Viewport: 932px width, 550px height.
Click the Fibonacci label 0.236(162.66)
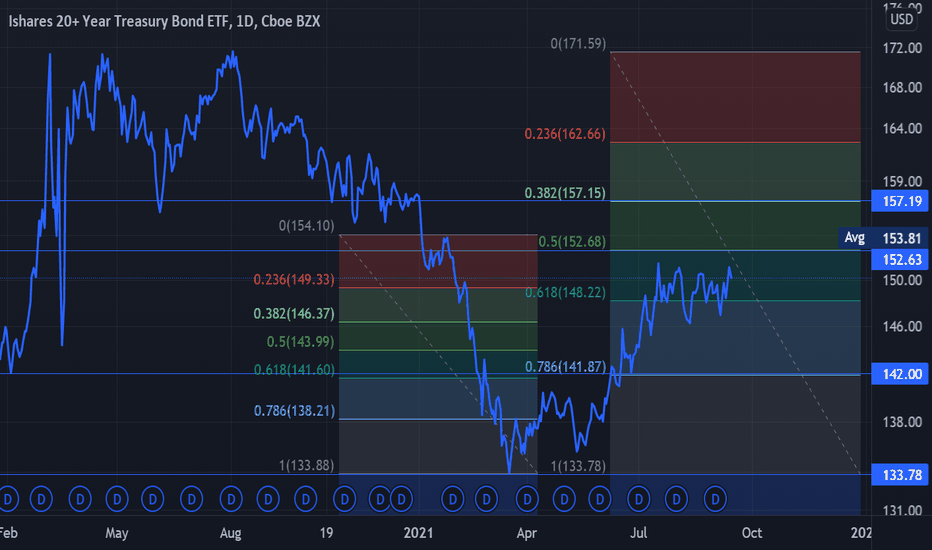(x=565, y=134)
